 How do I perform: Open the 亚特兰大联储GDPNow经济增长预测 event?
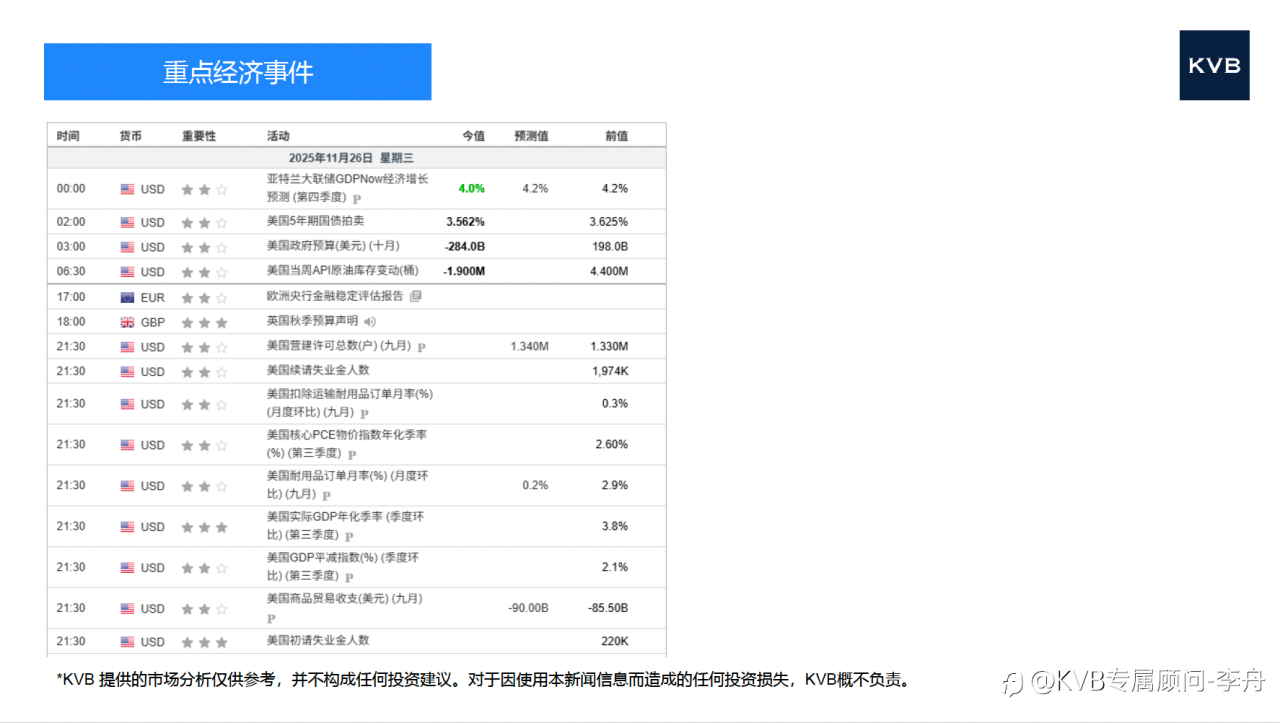point(347,188)
